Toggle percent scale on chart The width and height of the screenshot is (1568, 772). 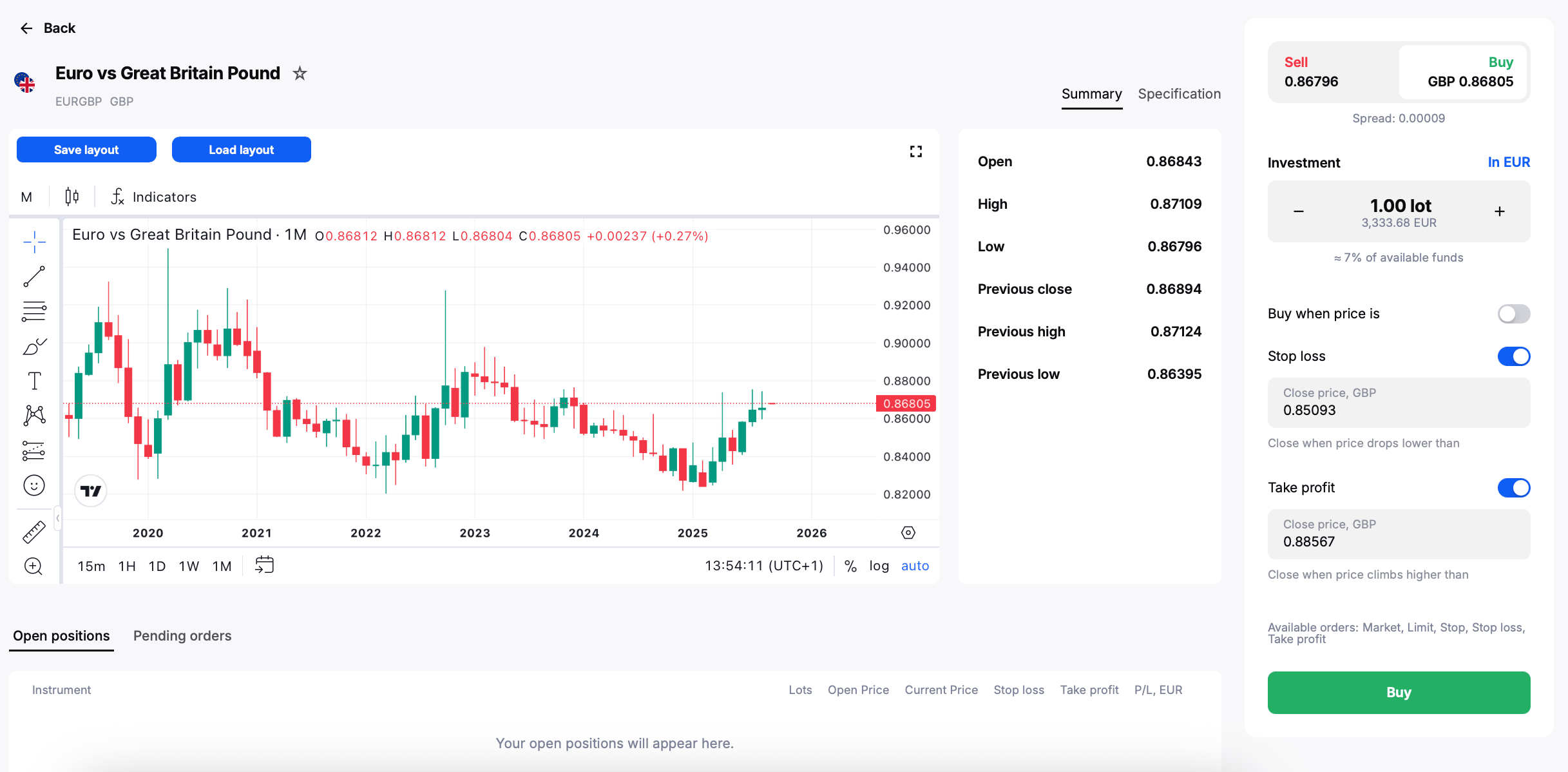coord(850,566)
